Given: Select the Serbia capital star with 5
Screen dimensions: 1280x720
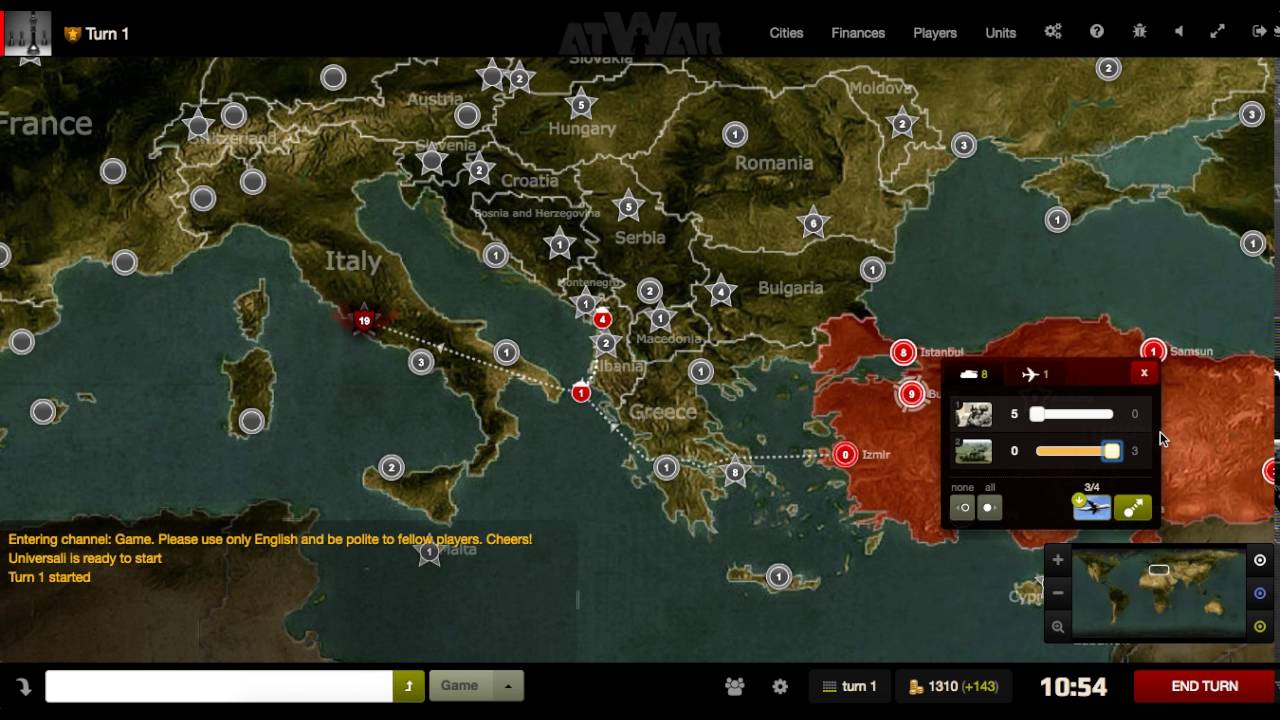Looking at the screenshot, I should (628, 208).
